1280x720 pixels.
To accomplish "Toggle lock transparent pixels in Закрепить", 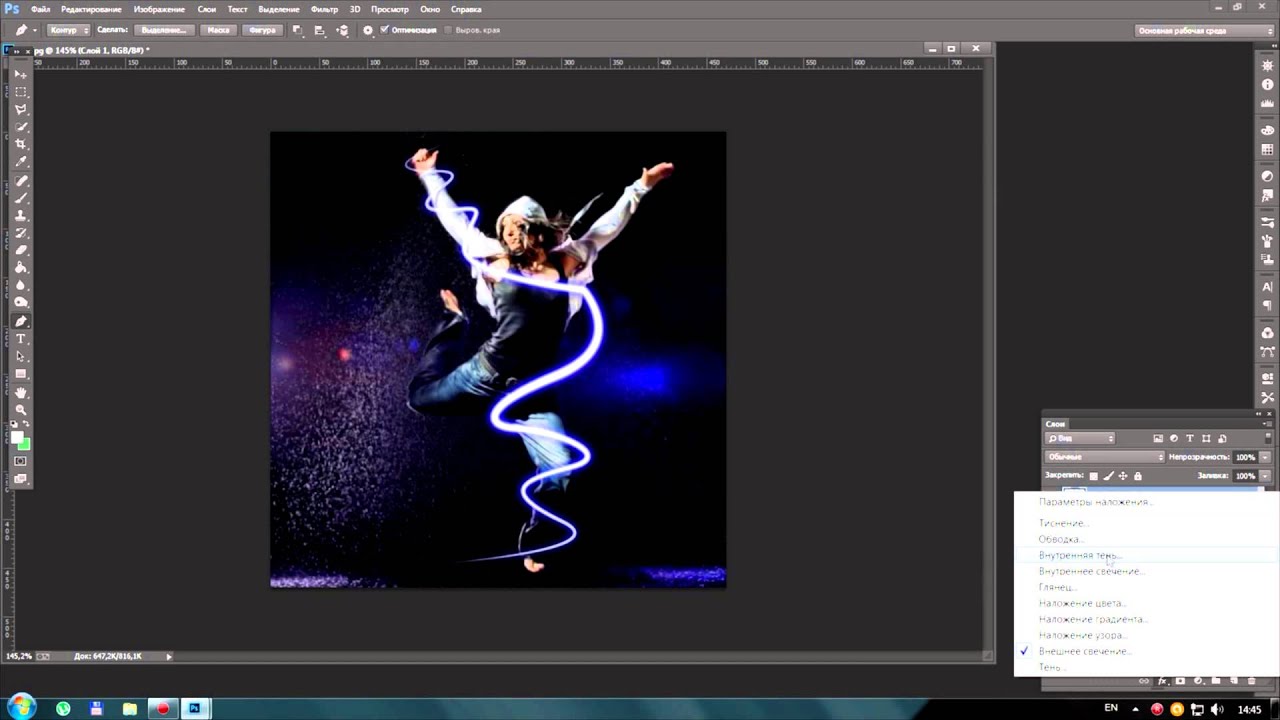I will [x=1094, y=476].
